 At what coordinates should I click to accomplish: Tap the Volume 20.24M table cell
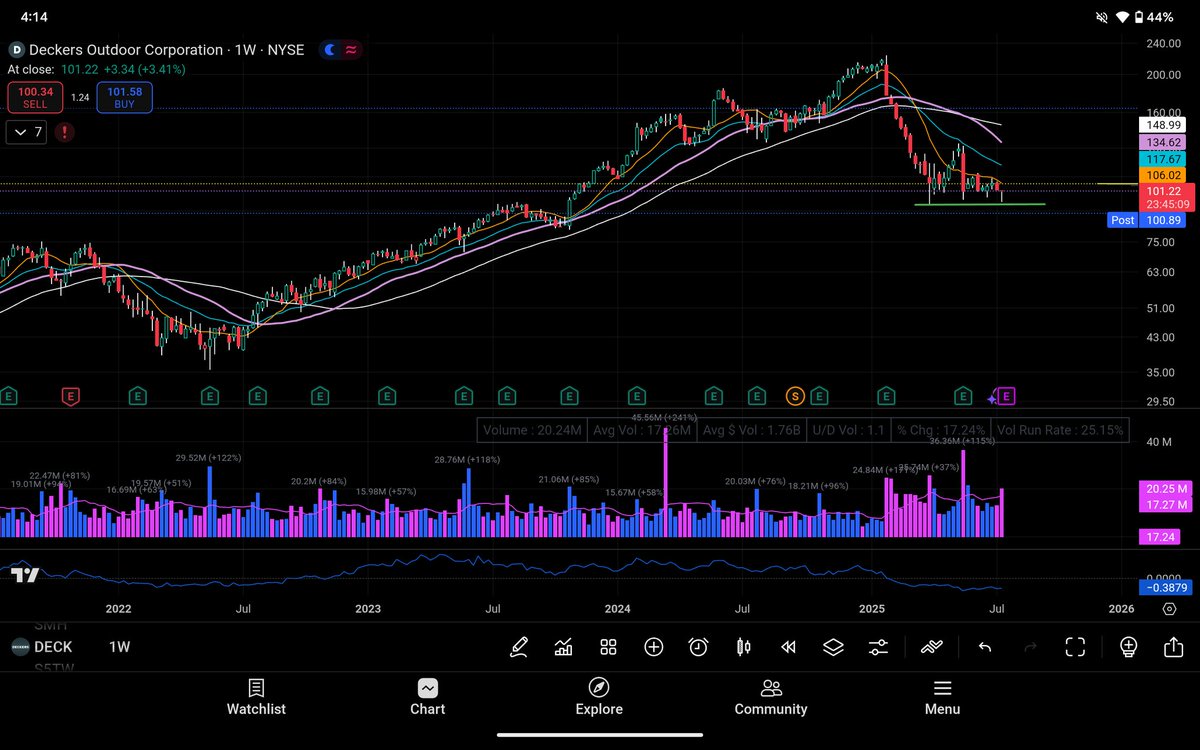[532, 431]
